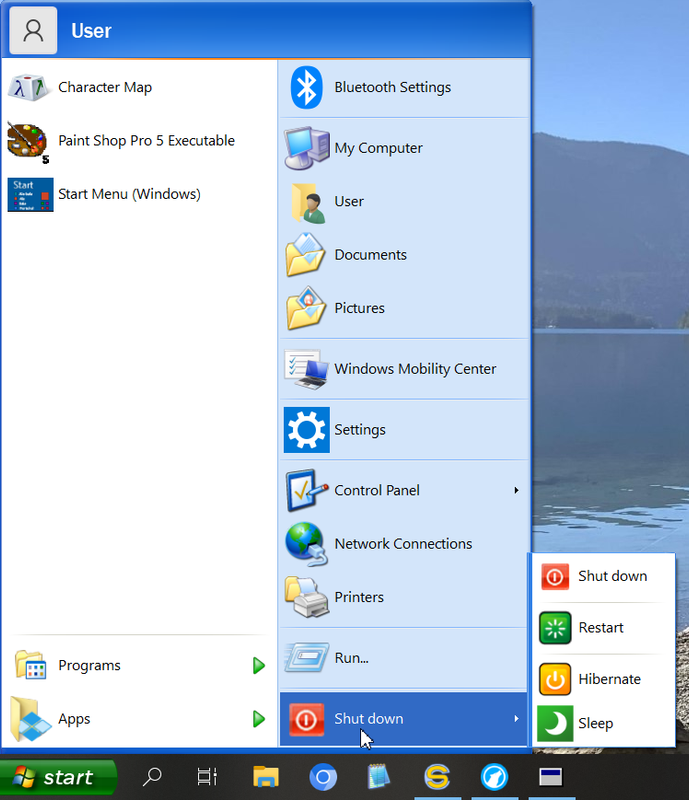Choose Hibernate from the power submenu
Screen dimensions: 689x800
click(x=608, y=679)
